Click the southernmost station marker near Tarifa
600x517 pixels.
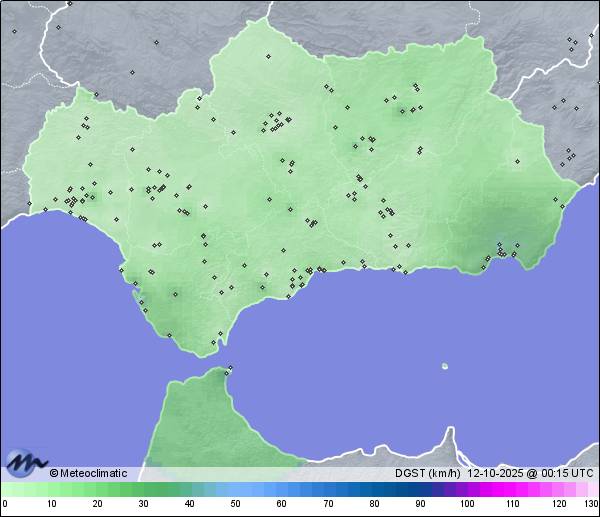pos(213,343)
